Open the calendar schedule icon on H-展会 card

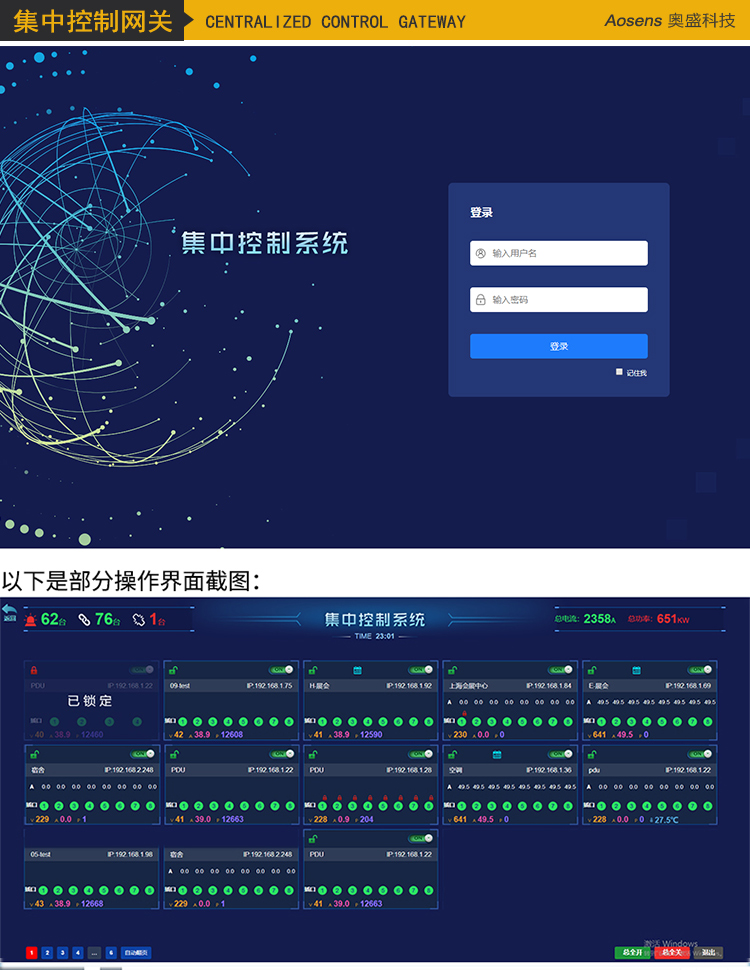(356, 670)
